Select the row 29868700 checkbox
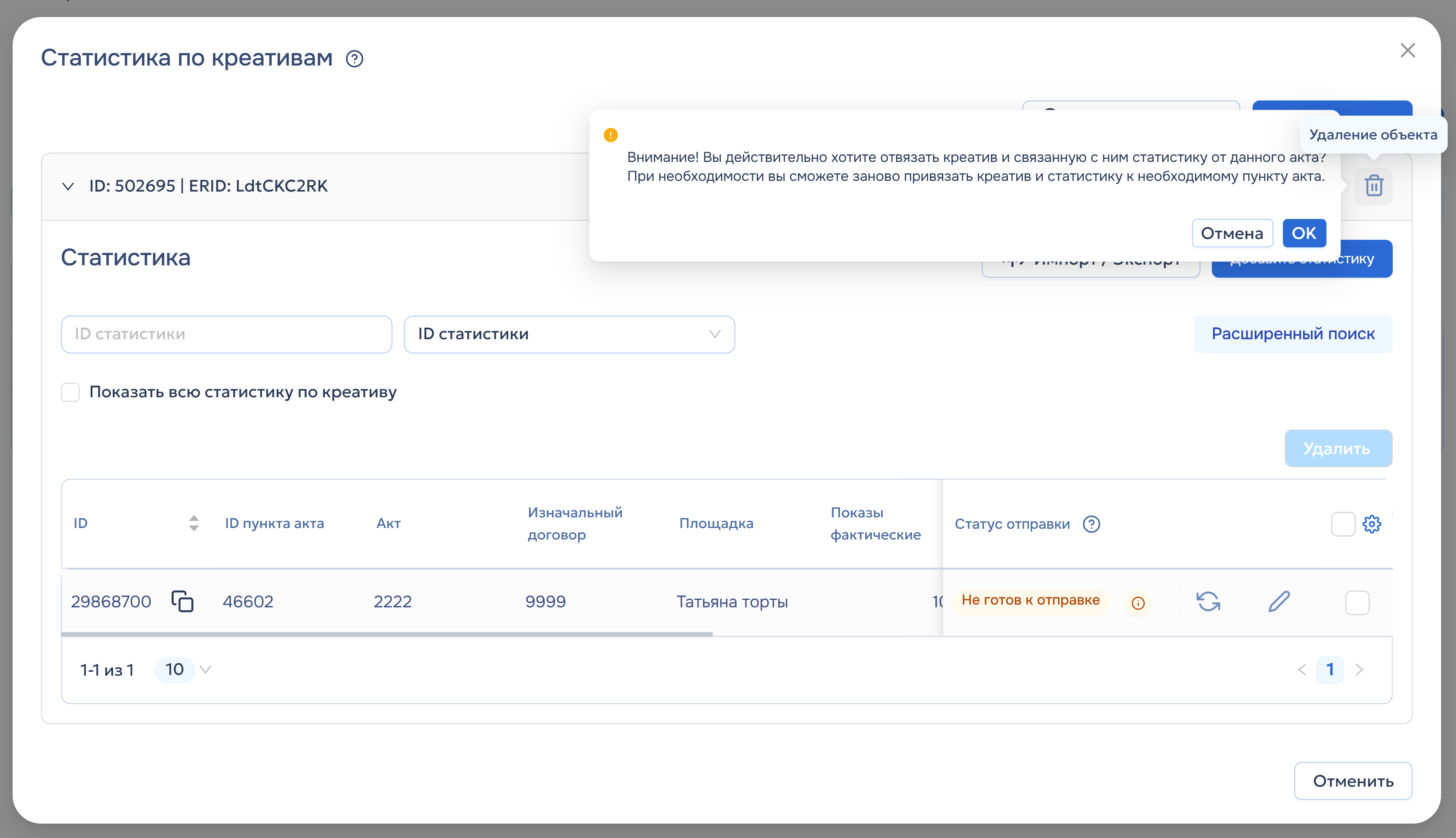1456x838 pixels. coord(1357,603)
